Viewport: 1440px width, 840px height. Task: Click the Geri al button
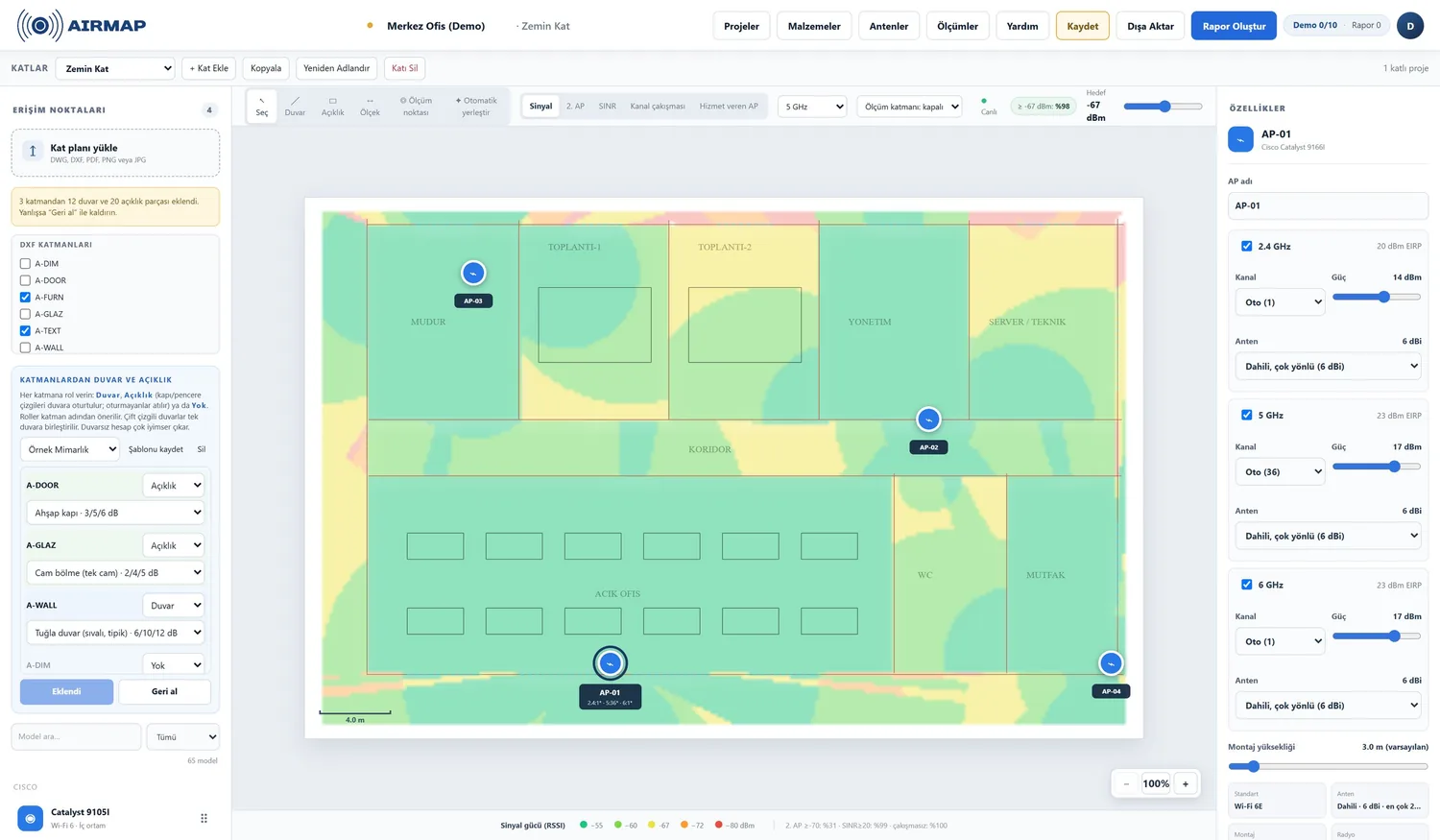164,691
